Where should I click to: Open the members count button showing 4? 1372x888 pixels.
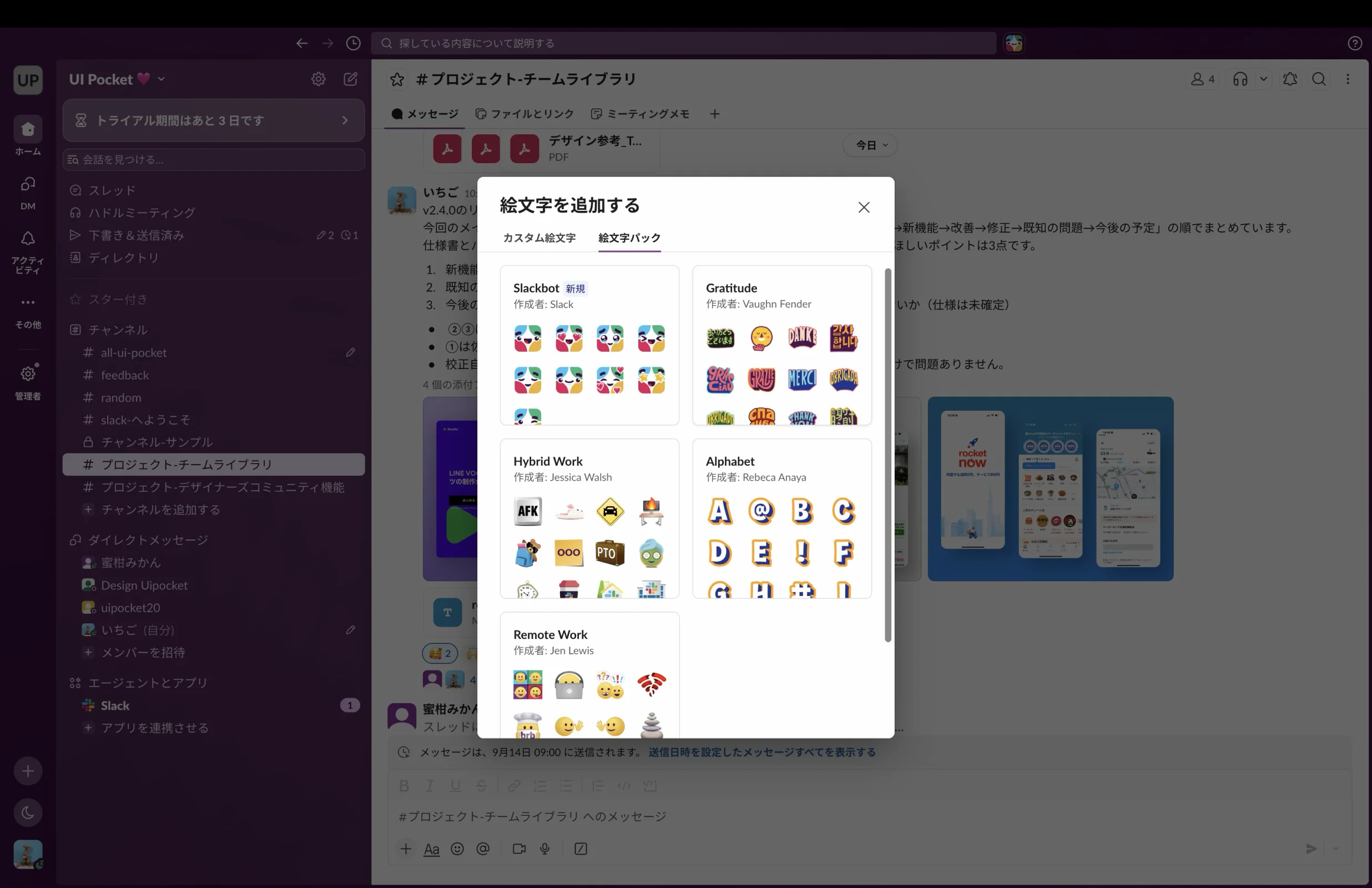1203,79
